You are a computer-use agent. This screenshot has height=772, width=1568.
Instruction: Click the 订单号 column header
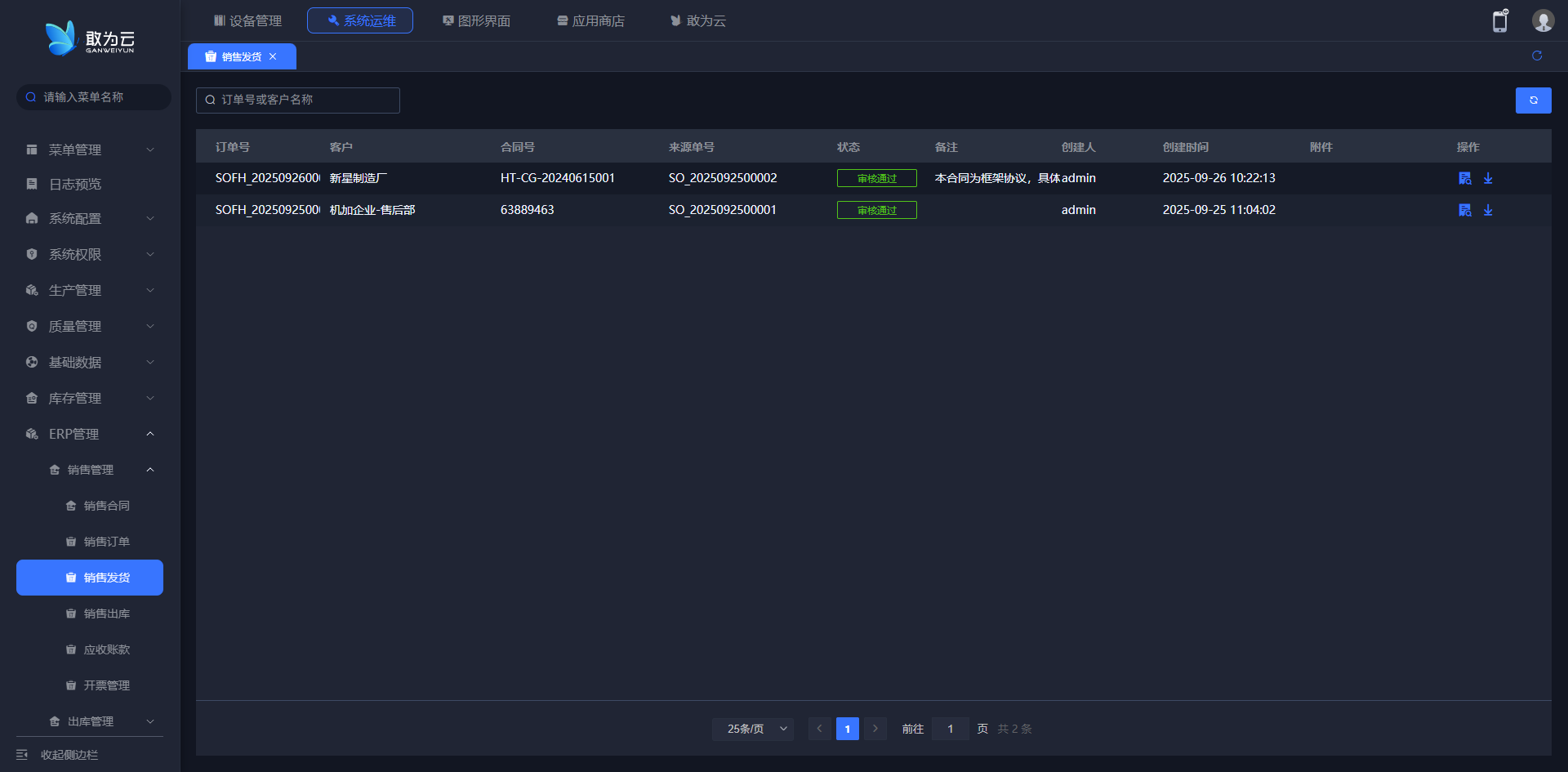(x=233, y=147)
